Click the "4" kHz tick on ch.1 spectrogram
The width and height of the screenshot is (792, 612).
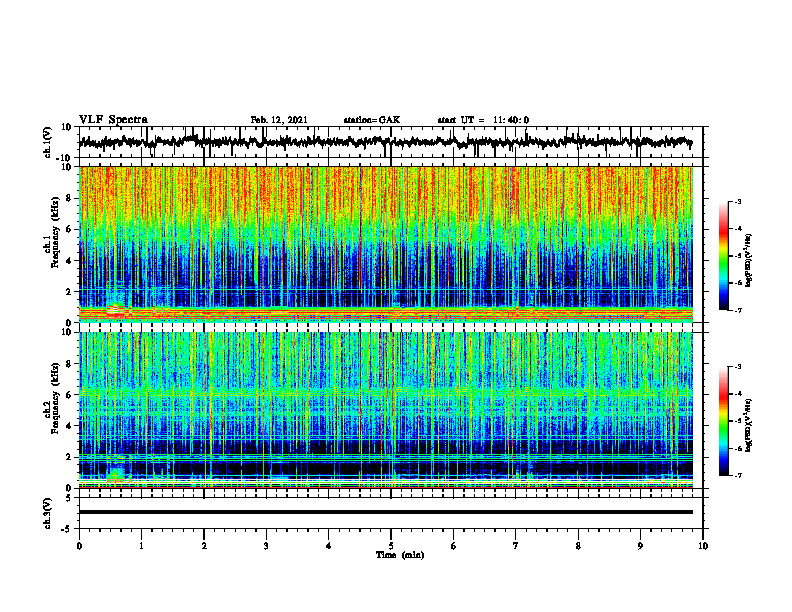point(69,261)
